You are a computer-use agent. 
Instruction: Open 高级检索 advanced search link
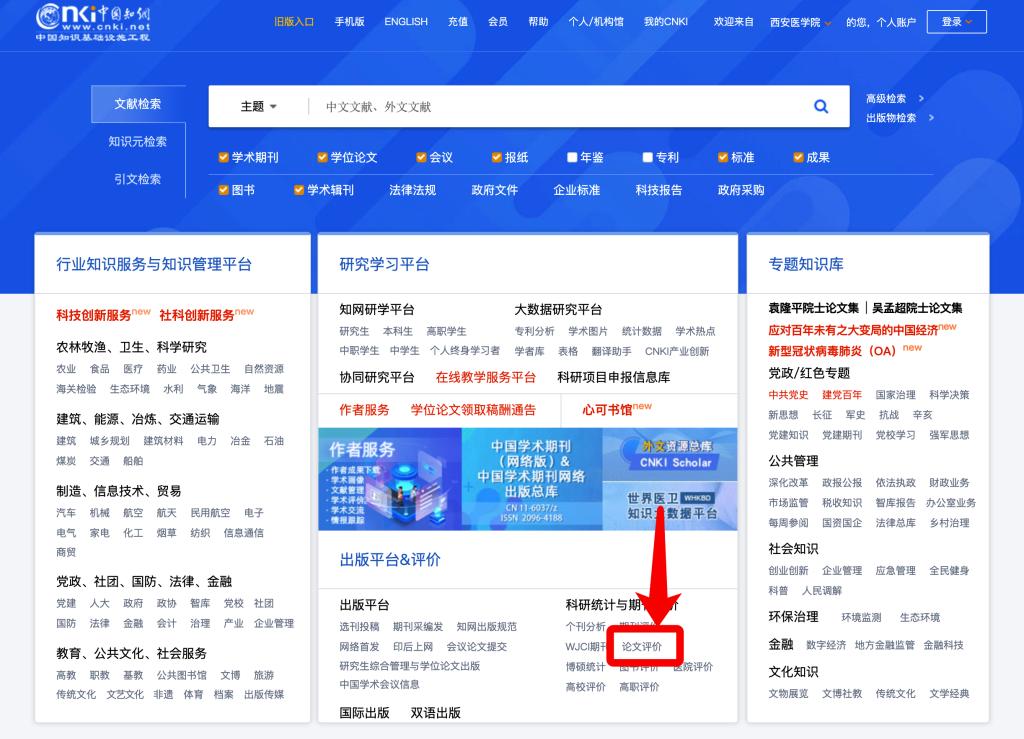pos(886,99)
